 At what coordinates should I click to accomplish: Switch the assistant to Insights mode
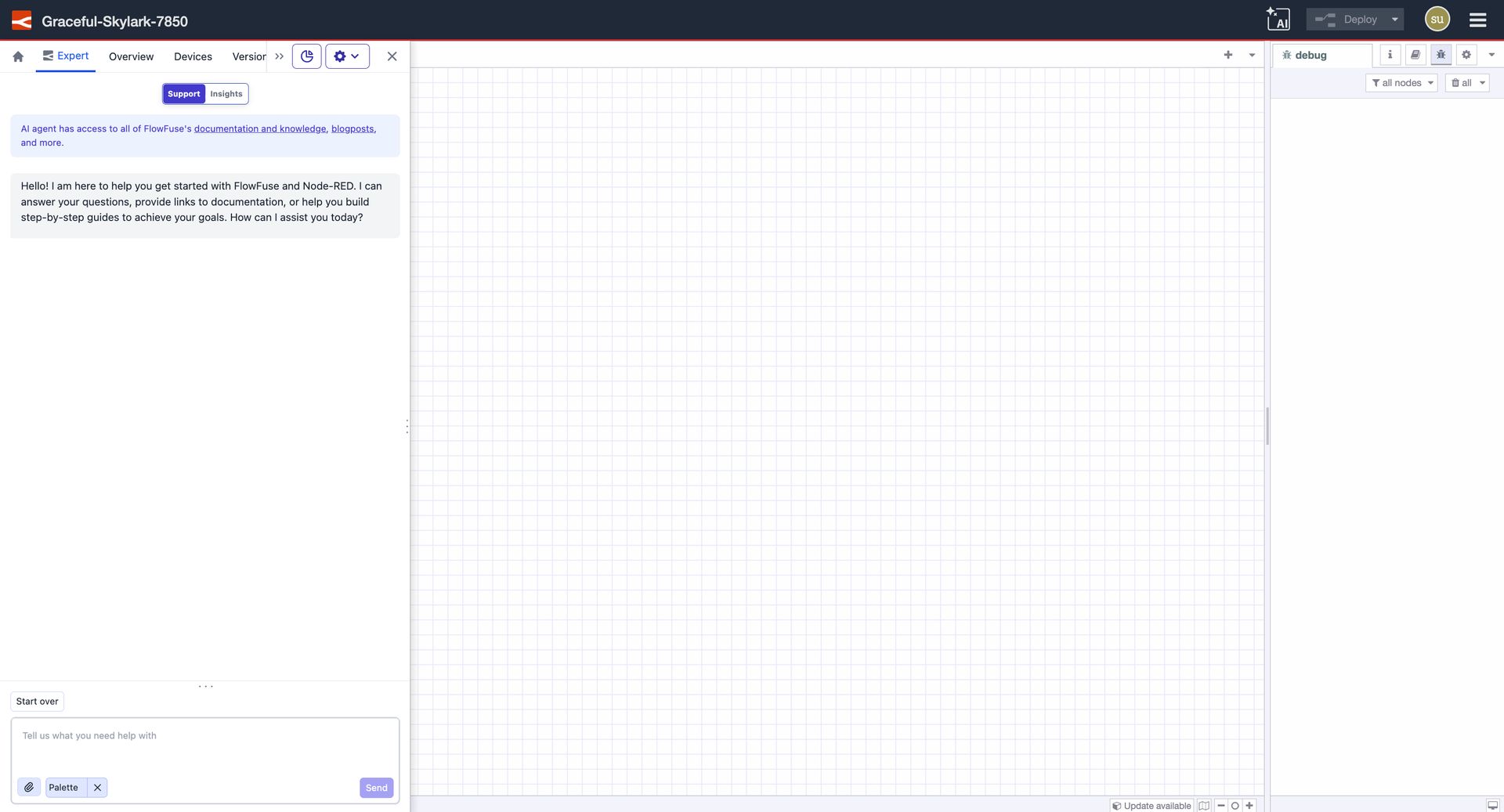226,93
